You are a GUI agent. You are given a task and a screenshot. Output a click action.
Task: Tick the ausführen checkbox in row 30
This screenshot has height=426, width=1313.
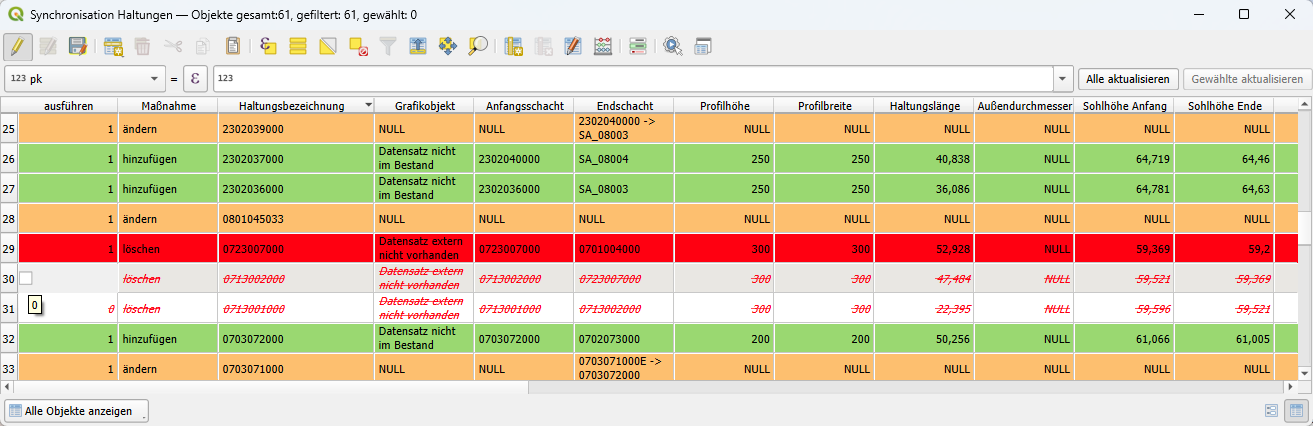(27, 279)
